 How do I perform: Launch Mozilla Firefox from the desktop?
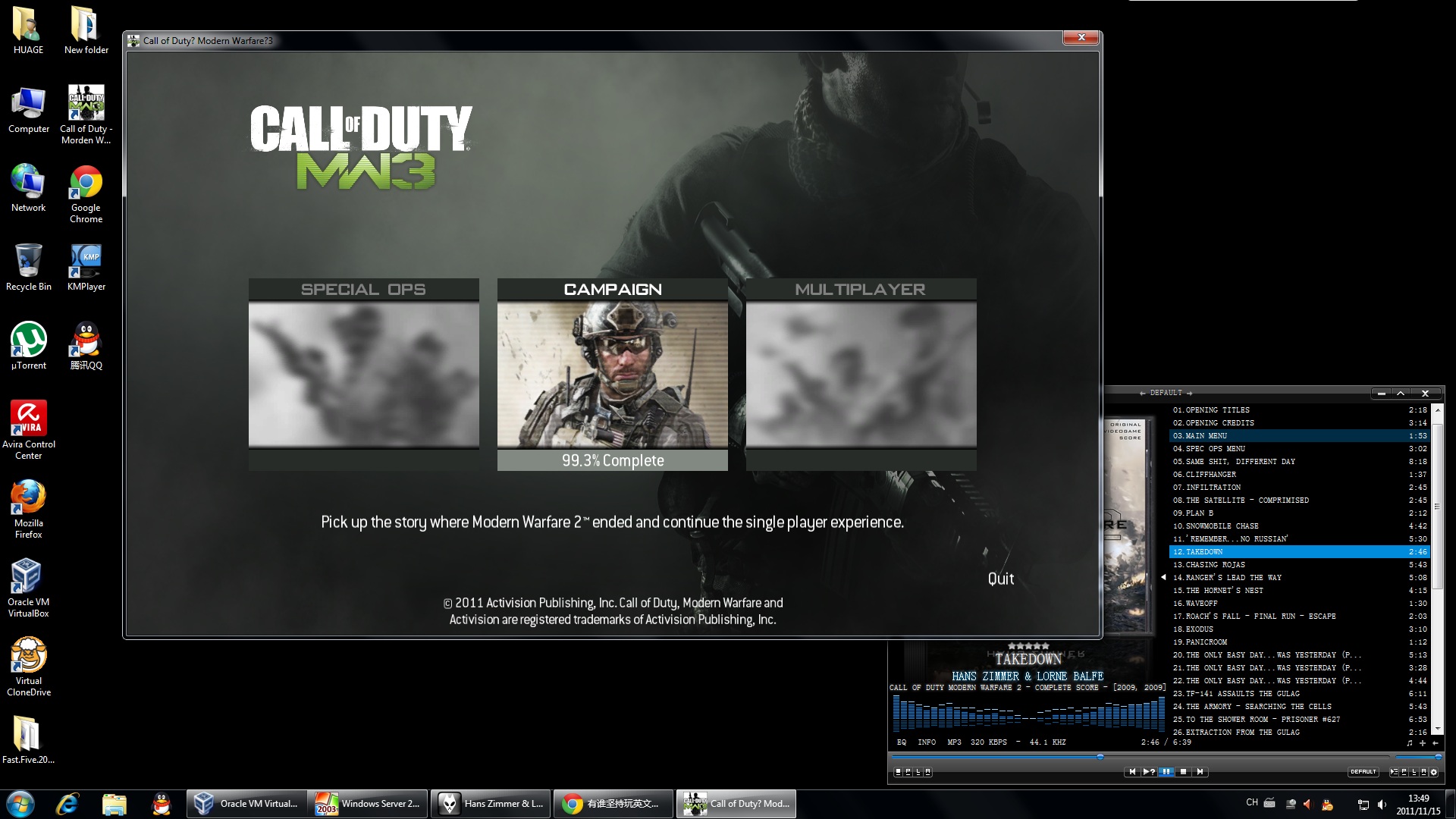pyautogui.click(x=28, y=508)
